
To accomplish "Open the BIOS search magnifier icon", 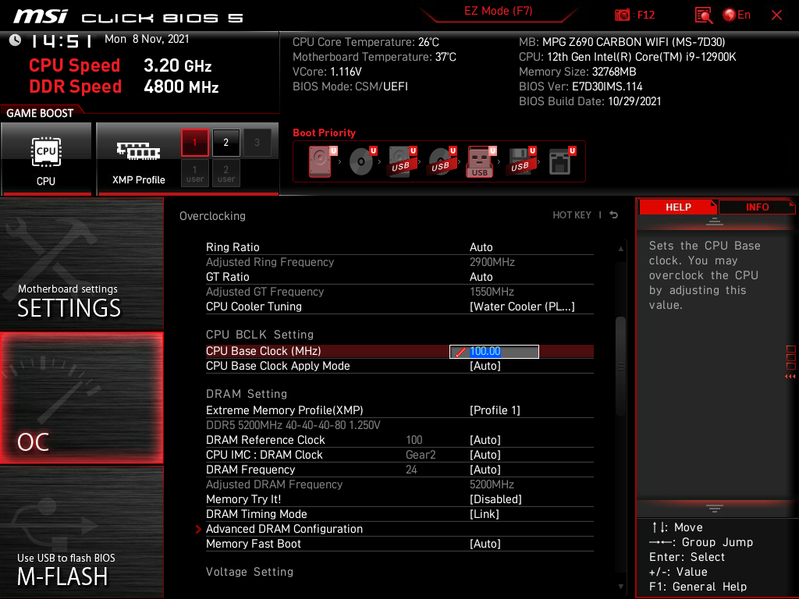I will click(x=704, y=15).
